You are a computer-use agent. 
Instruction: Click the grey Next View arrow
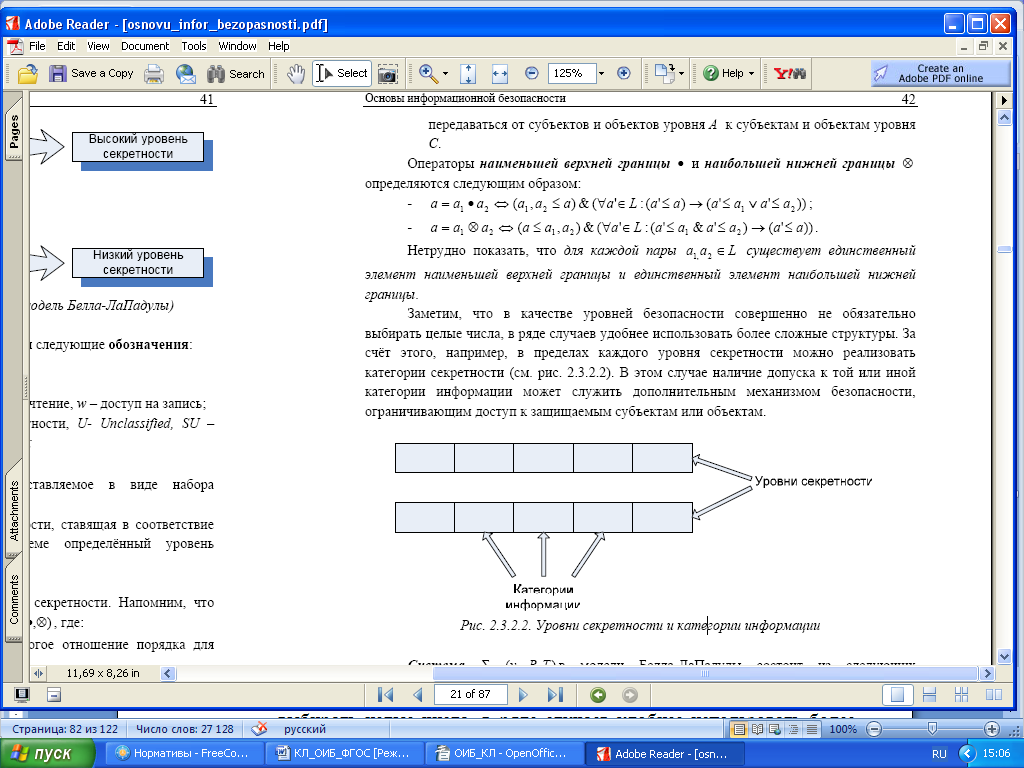click(630, 695)
